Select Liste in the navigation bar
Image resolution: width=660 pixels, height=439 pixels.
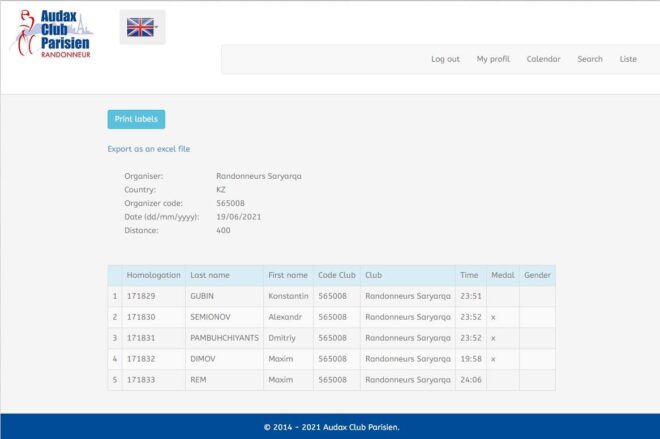pos(628,59)
